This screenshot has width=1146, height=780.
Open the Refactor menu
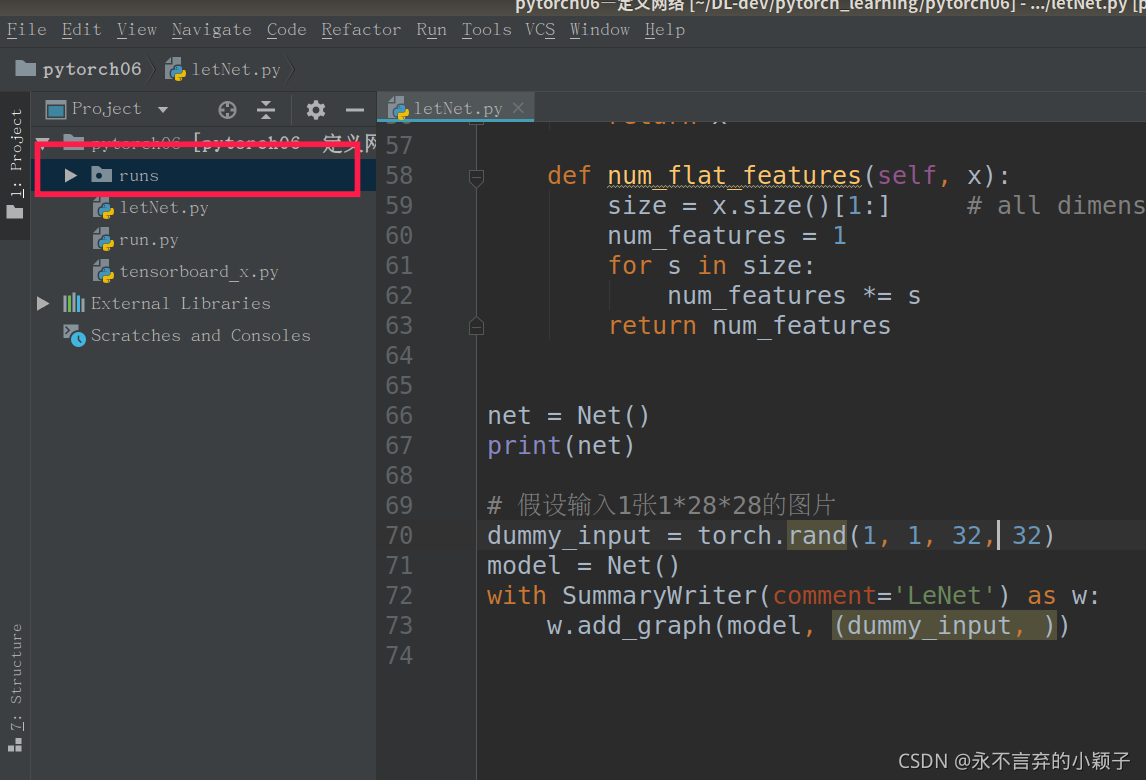(x=361, y=30)
